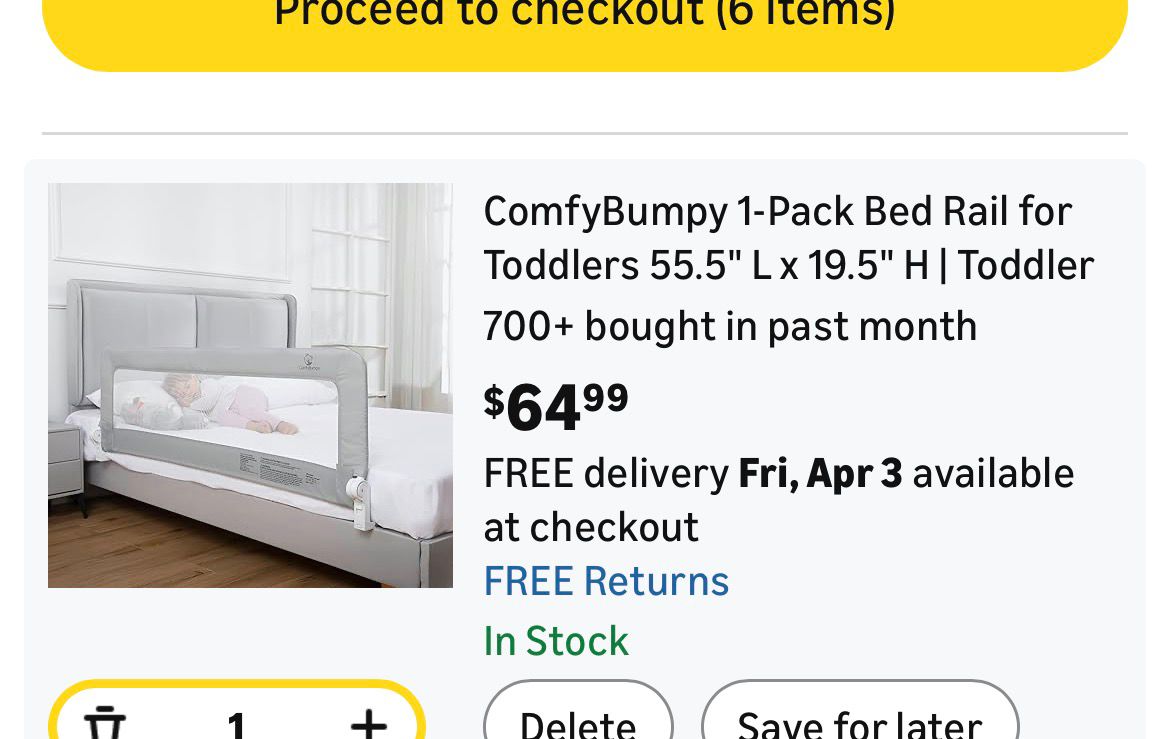
Task: Click the nightstand in the product image
Action: point(65,462)
